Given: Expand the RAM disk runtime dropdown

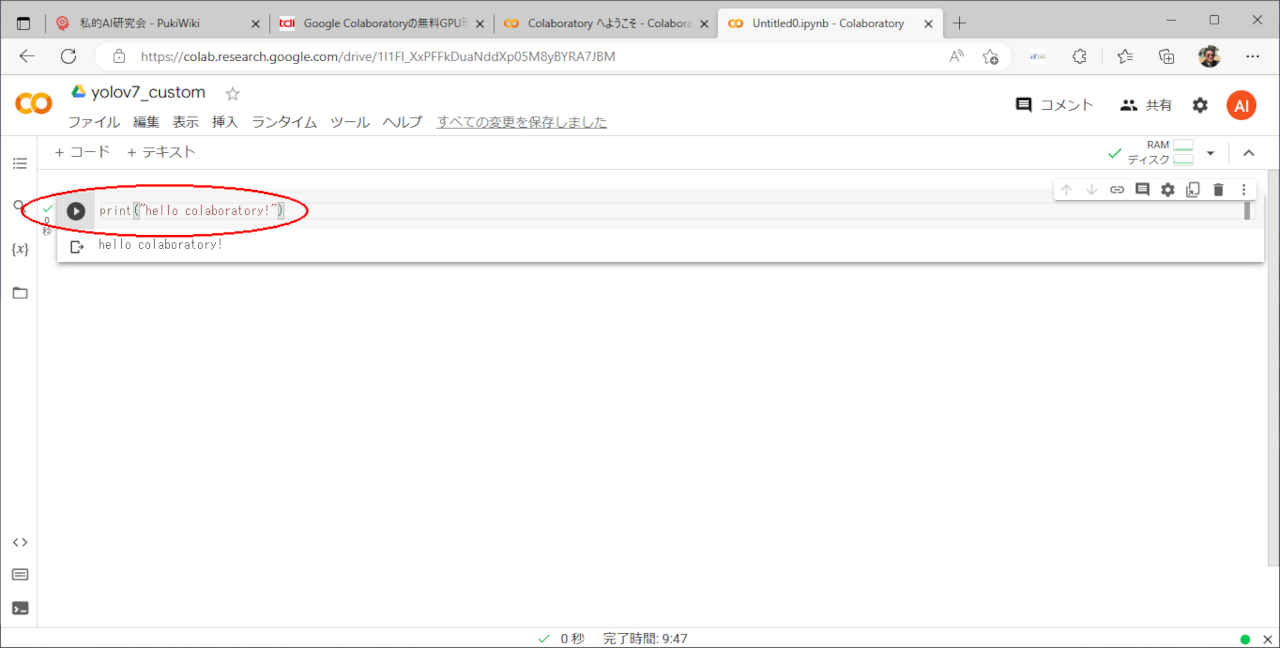Looking at the screenshot, I should 1210,154.
